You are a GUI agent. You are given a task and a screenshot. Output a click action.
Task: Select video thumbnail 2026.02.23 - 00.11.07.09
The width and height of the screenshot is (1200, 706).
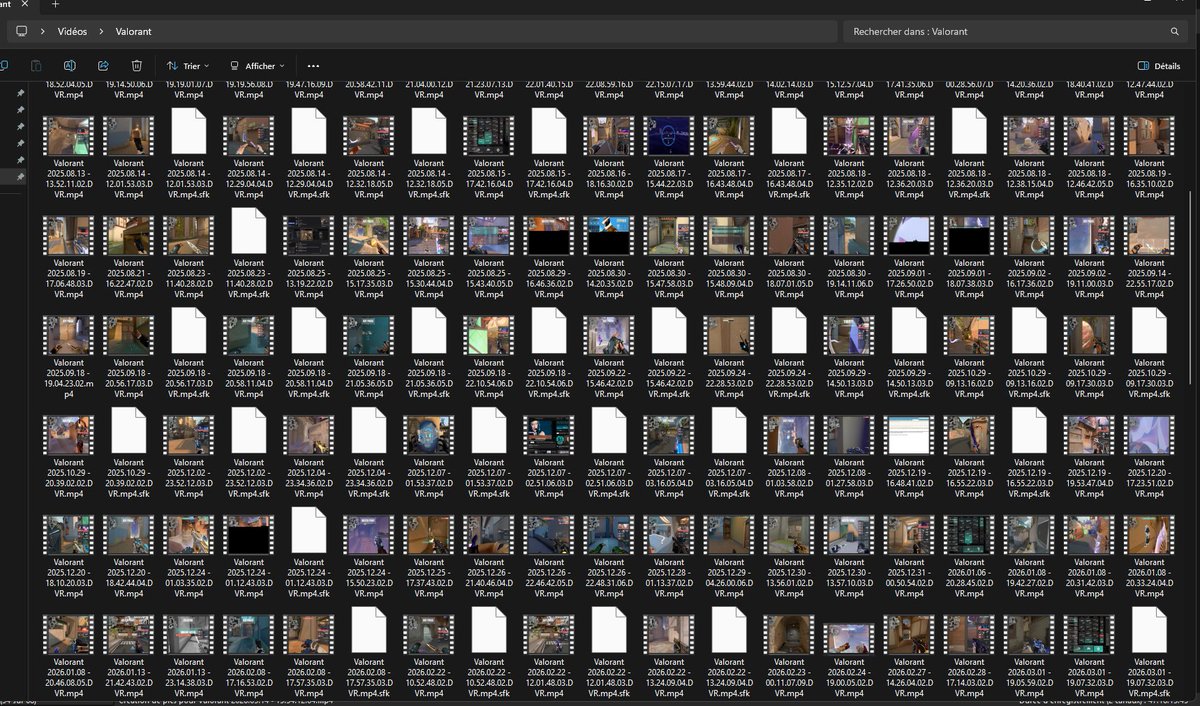(x=789, y=635)
